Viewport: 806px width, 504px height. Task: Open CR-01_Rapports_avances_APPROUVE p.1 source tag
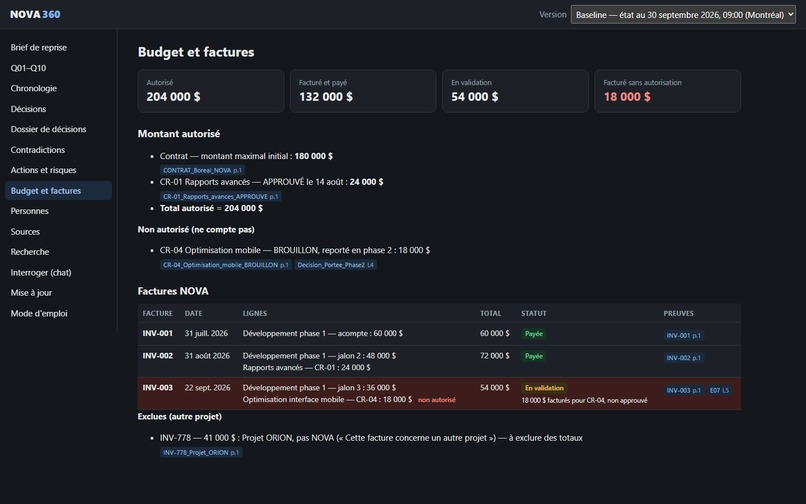tap(221, 196)
